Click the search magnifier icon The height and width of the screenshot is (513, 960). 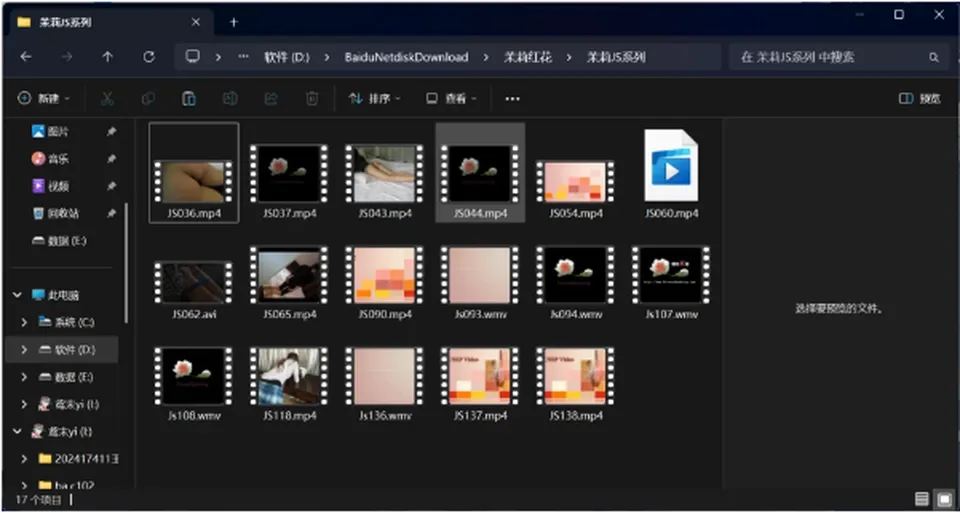click(x=934, y=58)
